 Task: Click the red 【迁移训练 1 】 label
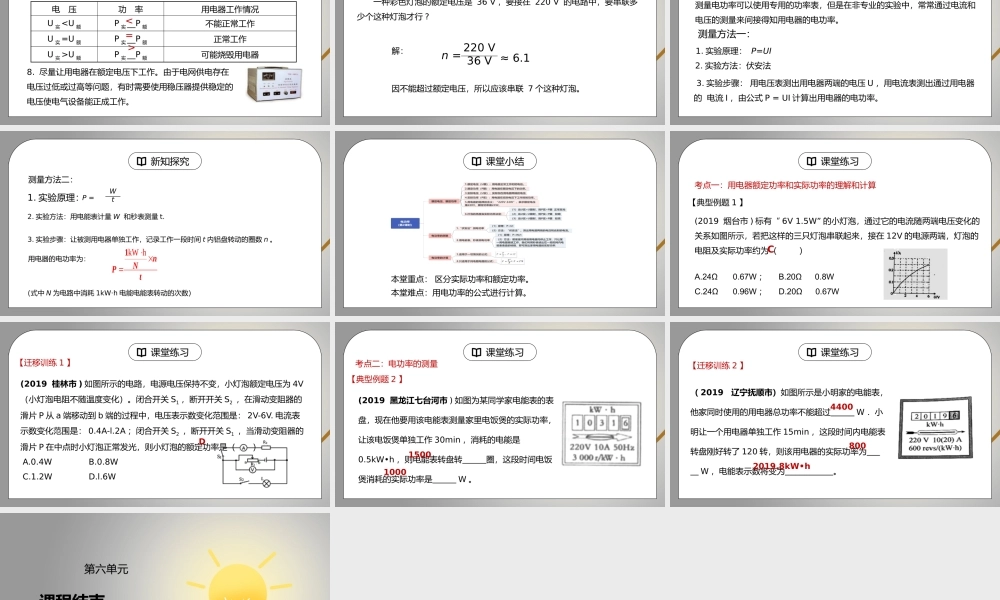pos(45,362)
